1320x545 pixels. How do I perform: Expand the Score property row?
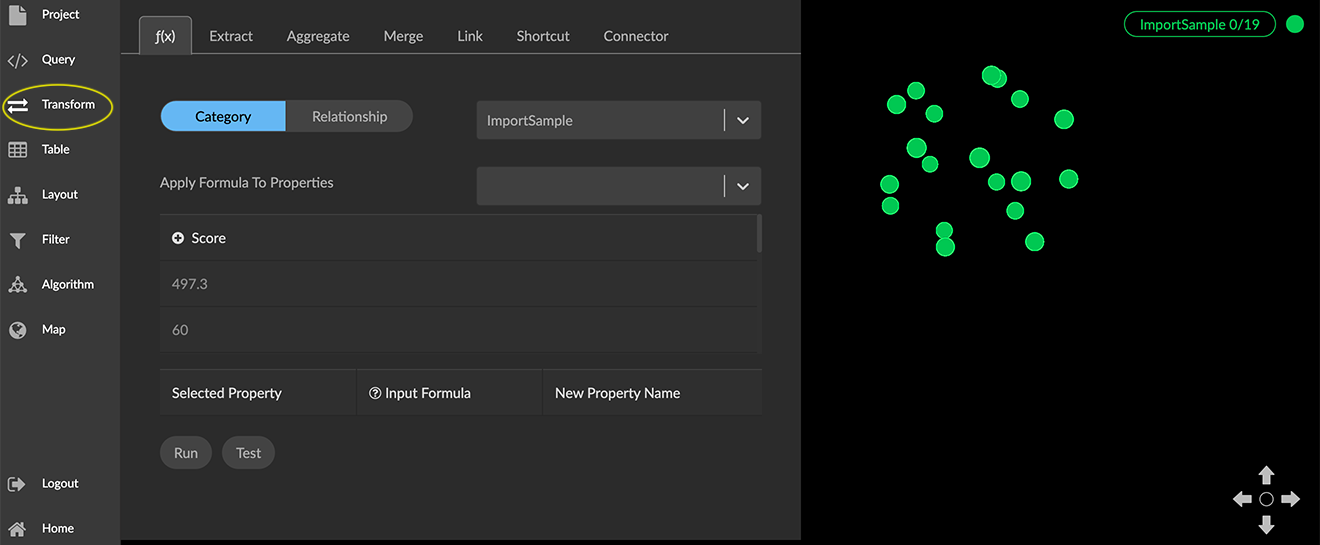(178, 238)
